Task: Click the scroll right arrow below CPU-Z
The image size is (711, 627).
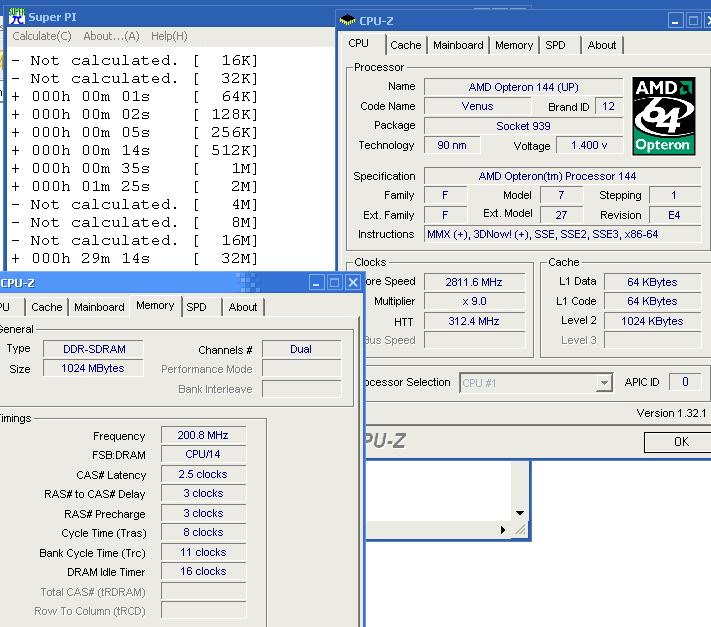Action: pos(503,530)
